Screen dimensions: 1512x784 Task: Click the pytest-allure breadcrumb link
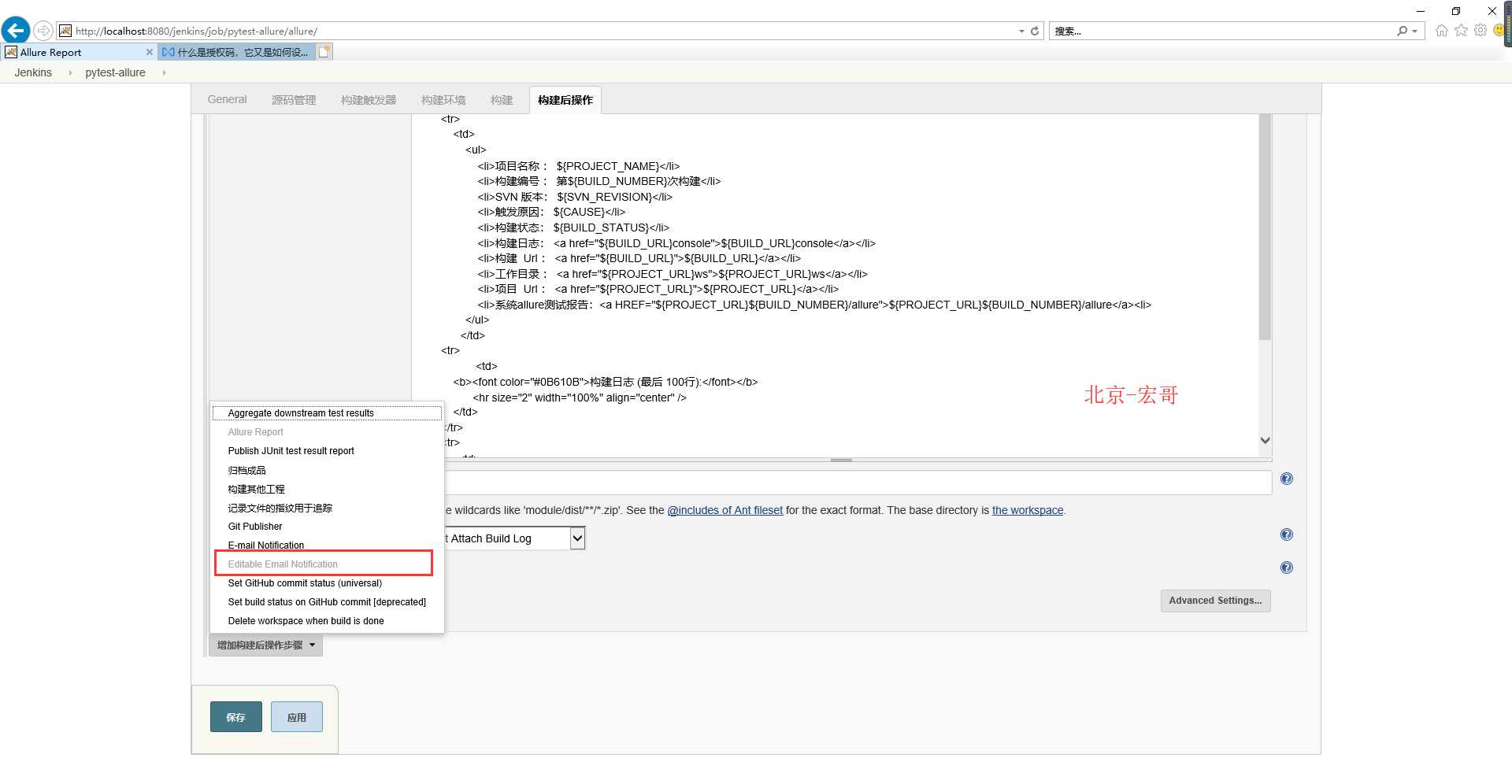tap(115, 72)
